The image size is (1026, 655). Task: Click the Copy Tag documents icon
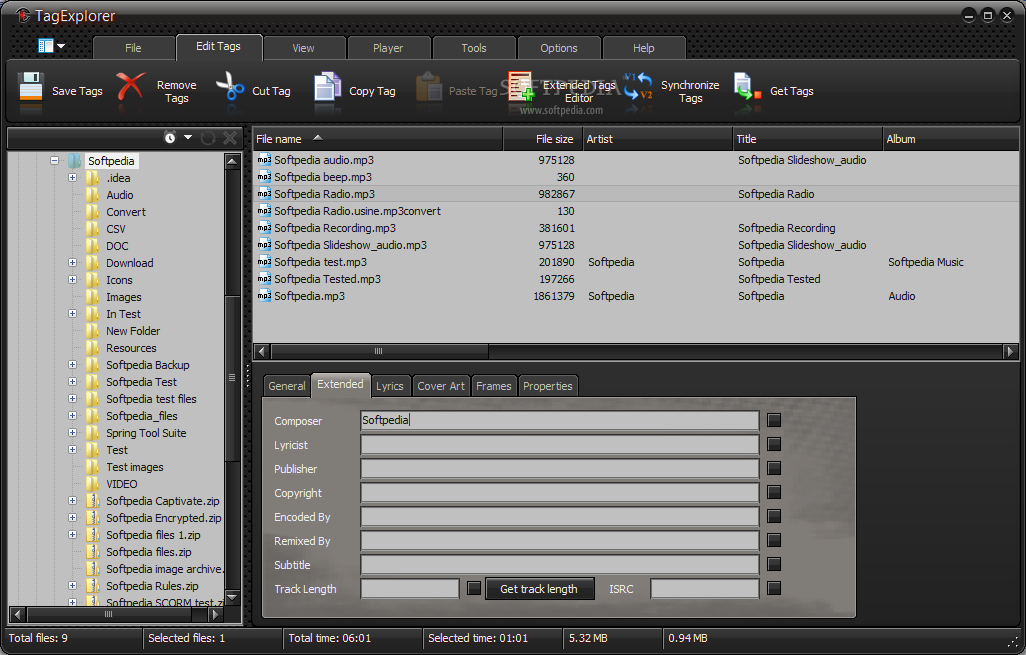[328, 87]
